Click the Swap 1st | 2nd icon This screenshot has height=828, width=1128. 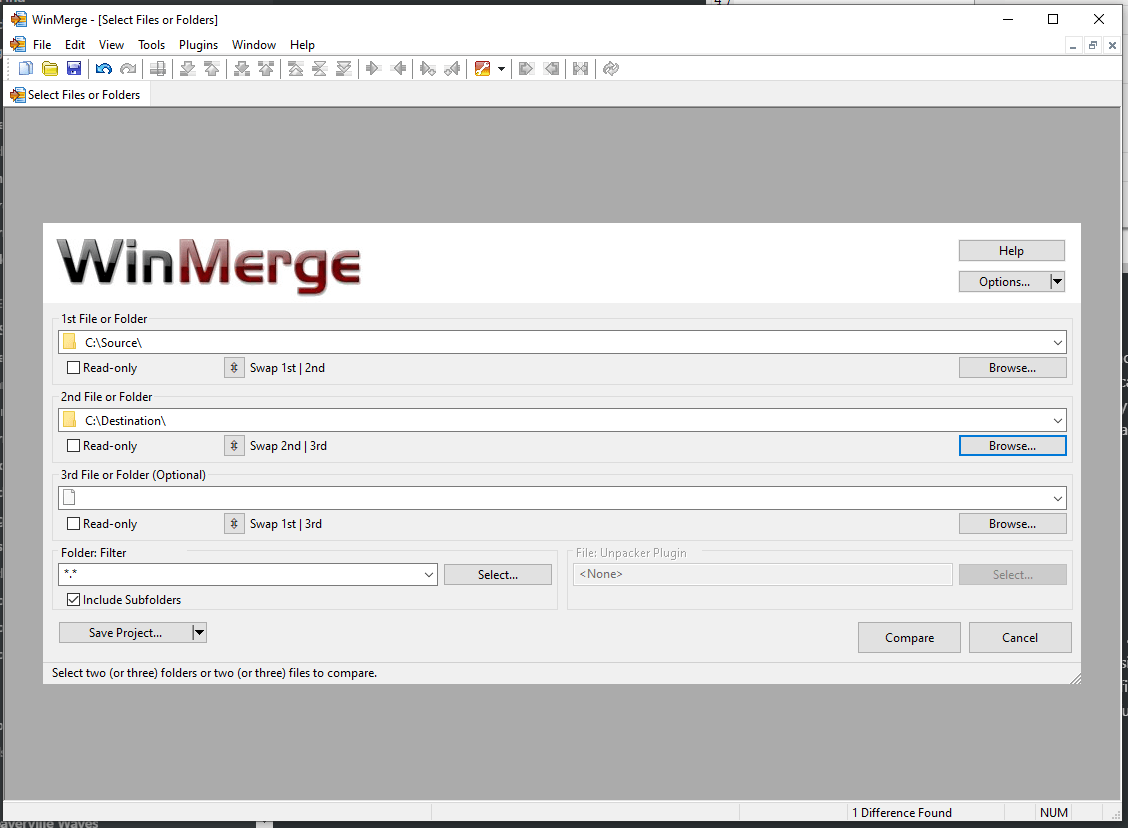pos(233,367)
